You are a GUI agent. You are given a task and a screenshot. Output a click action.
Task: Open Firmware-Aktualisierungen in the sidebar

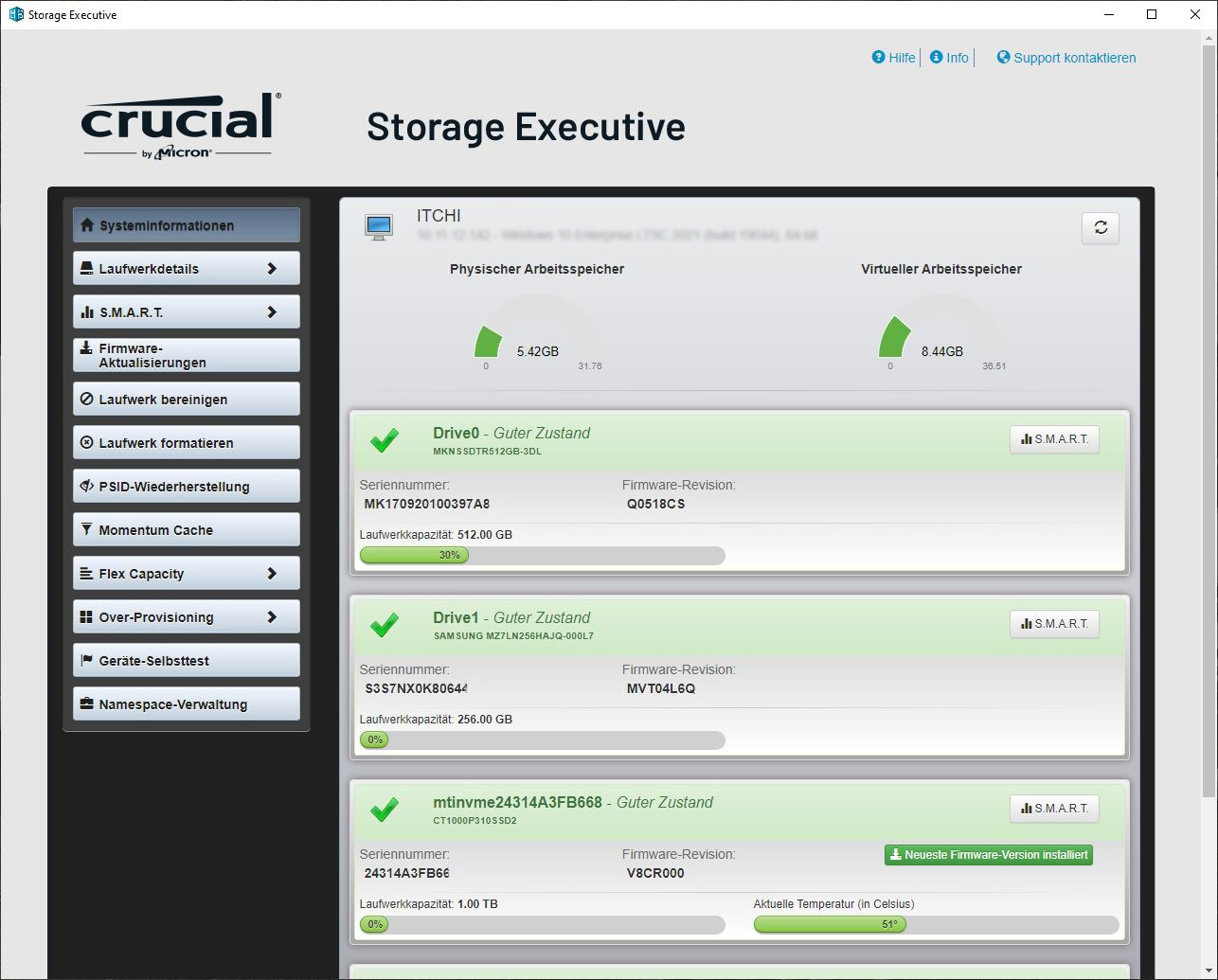(x=187, y=356)
